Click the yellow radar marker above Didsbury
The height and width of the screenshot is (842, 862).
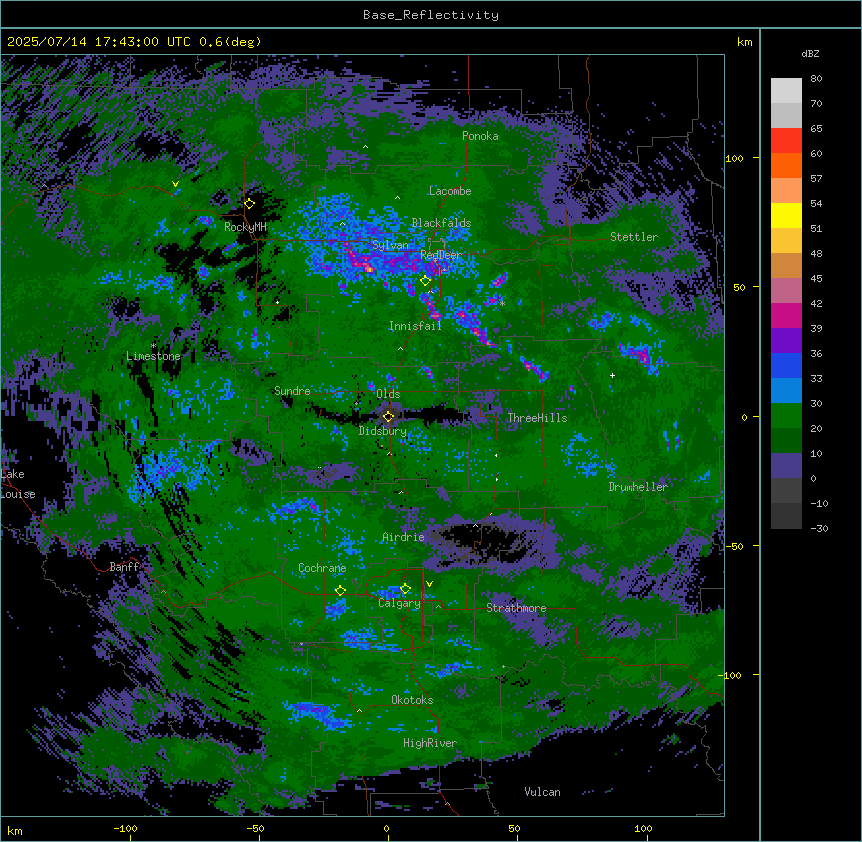click(x=388, y=417)
